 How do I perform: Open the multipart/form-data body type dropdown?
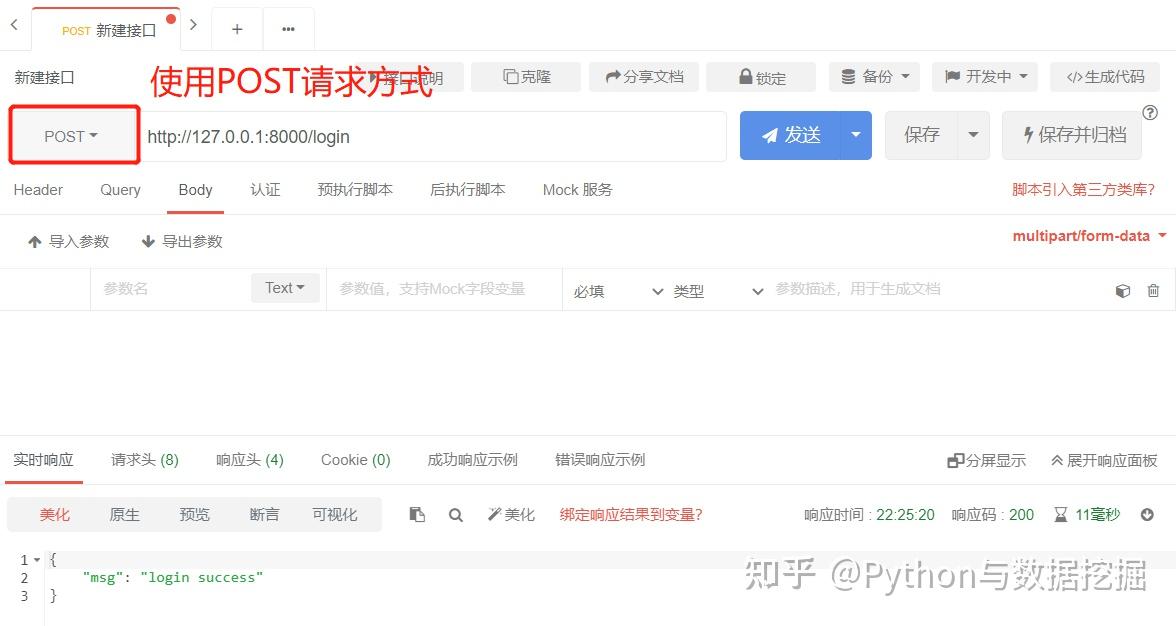click(x=1089, y=236)
